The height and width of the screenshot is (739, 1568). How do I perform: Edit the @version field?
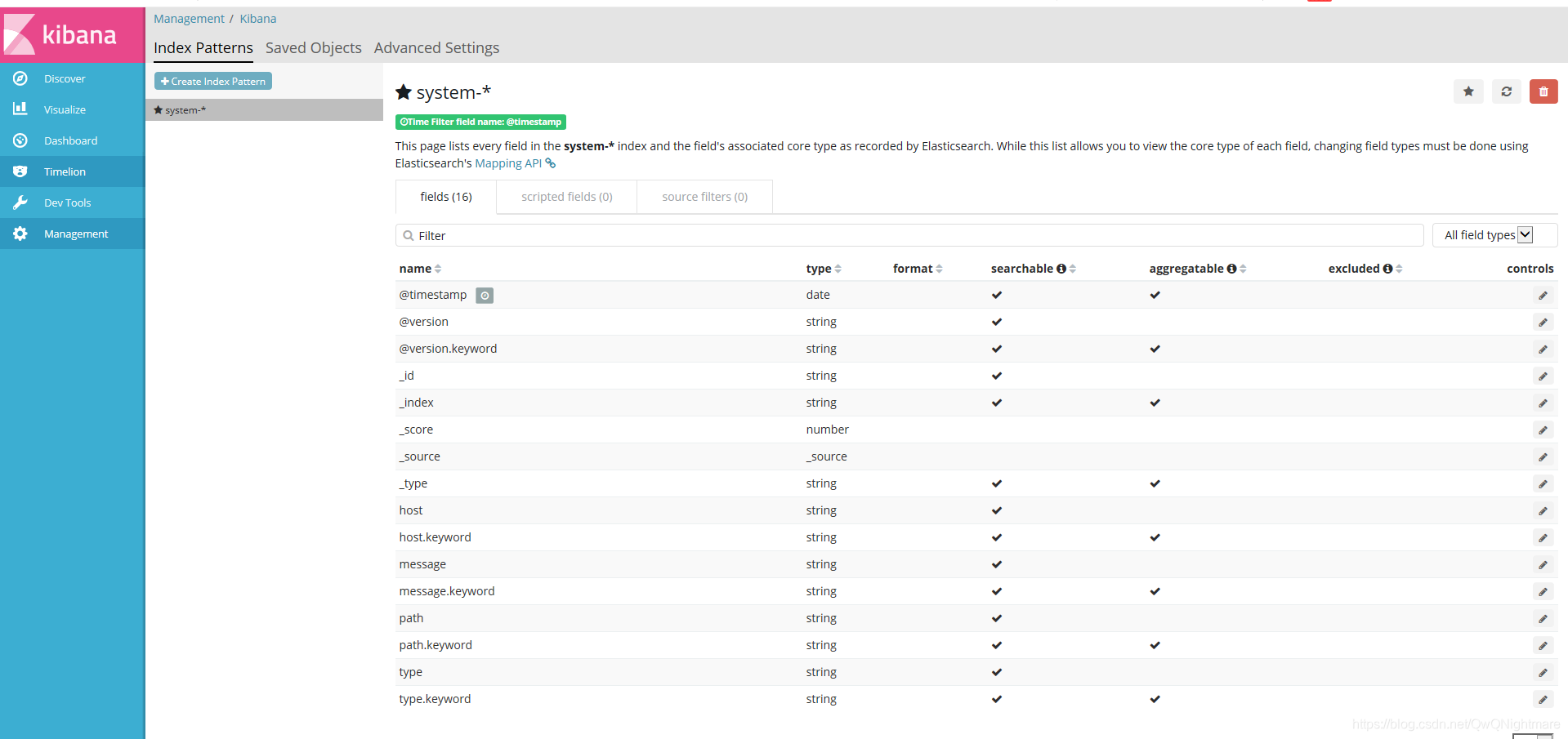coord(1543,323)
